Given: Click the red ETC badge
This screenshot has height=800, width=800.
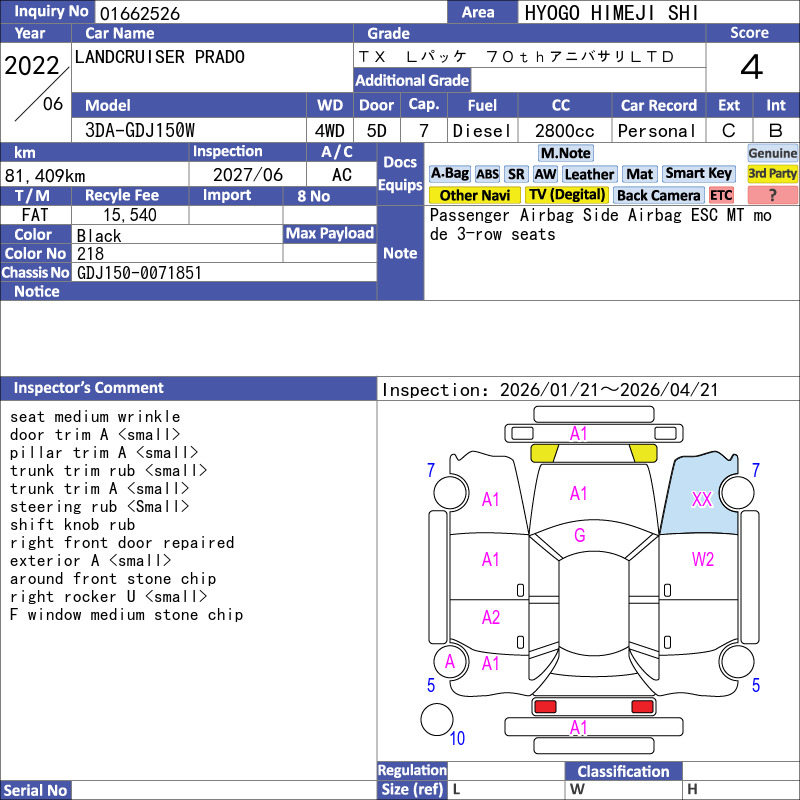Looking at the screenshot, I should coord(721,196).
